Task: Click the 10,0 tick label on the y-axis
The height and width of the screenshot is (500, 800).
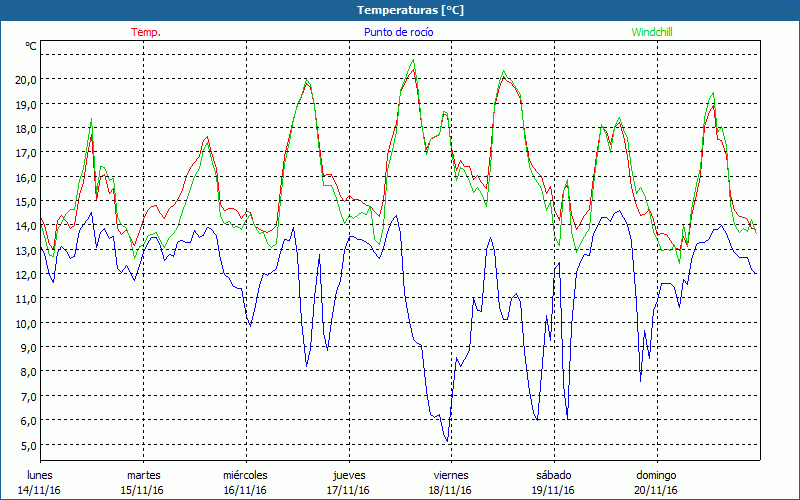Action: (26, 323)
